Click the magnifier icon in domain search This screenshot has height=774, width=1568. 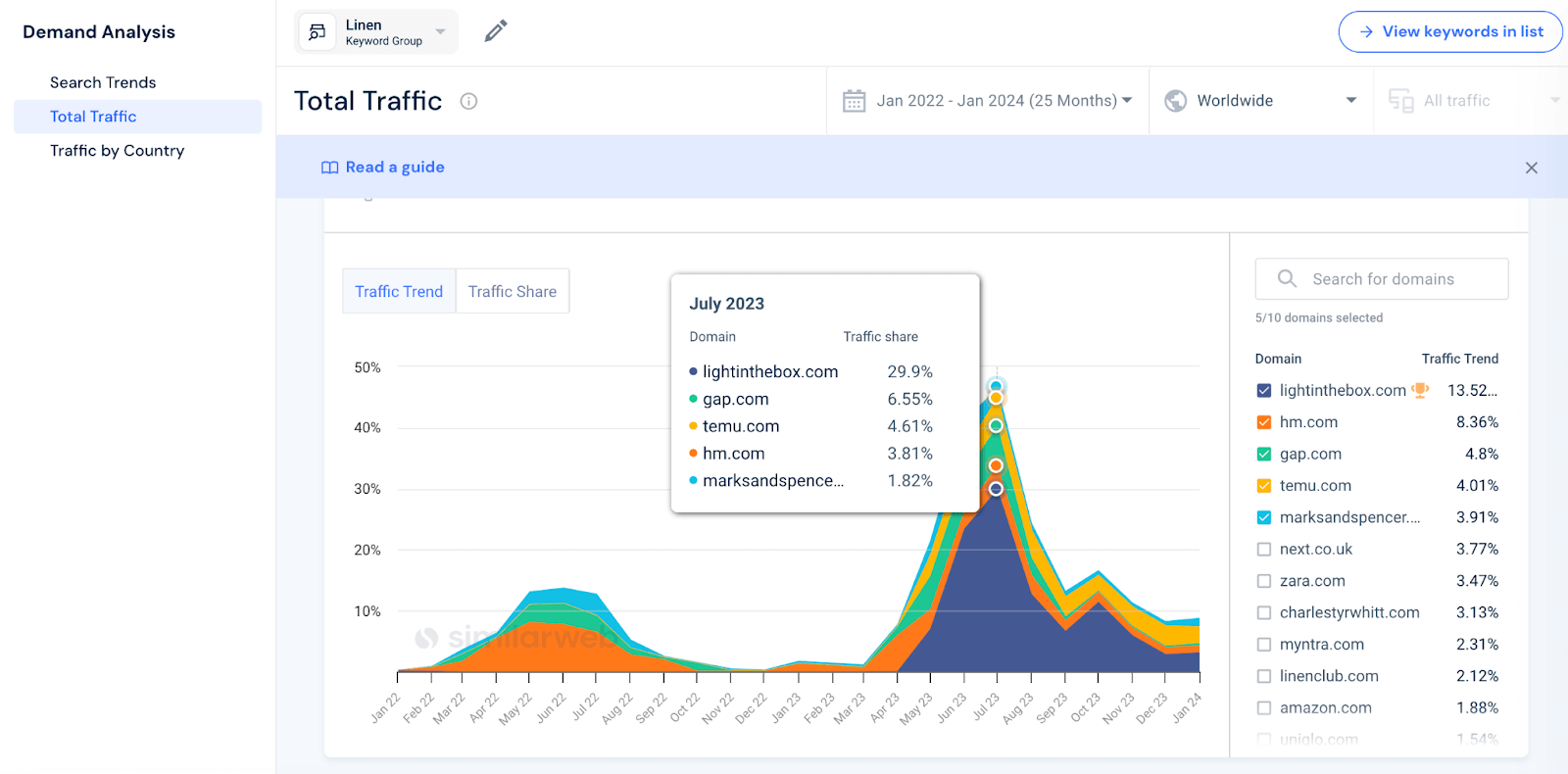tap(1287, 278)
